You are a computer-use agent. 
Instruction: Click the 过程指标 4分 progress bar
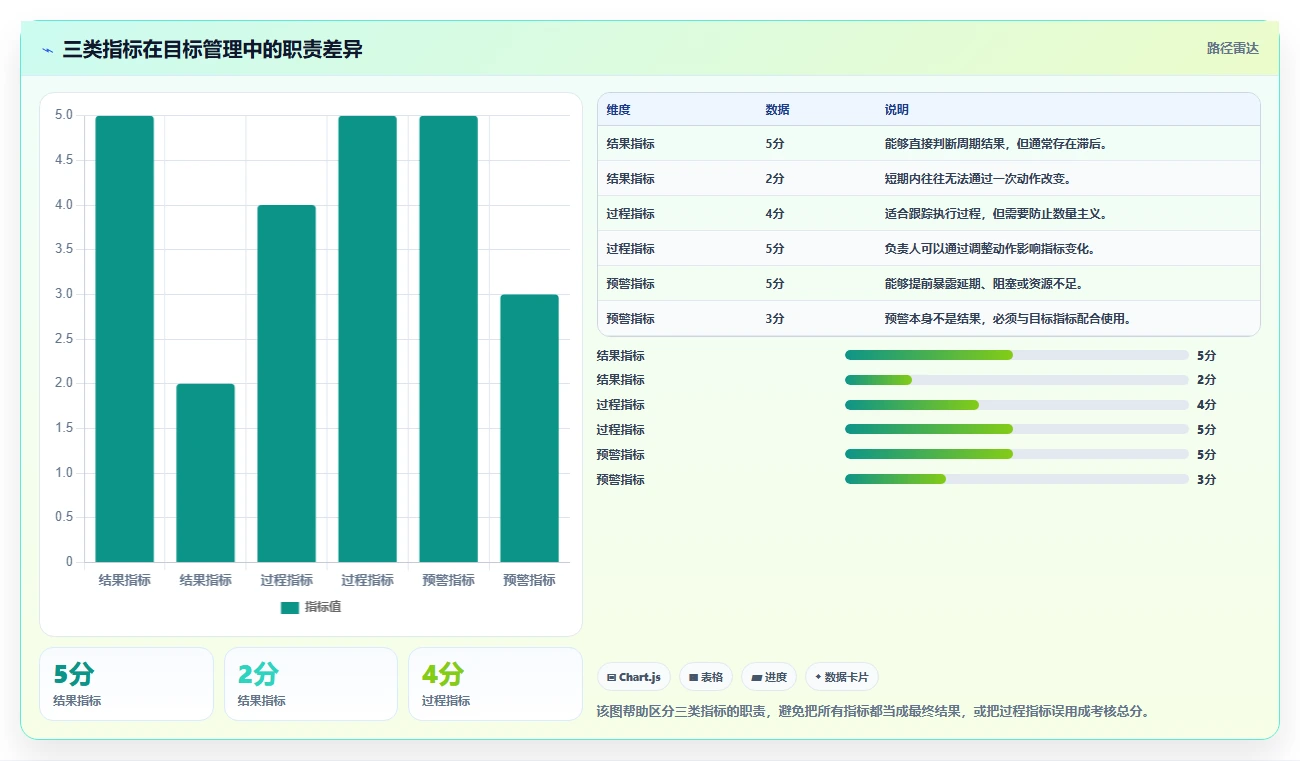tap(1017, 405)
